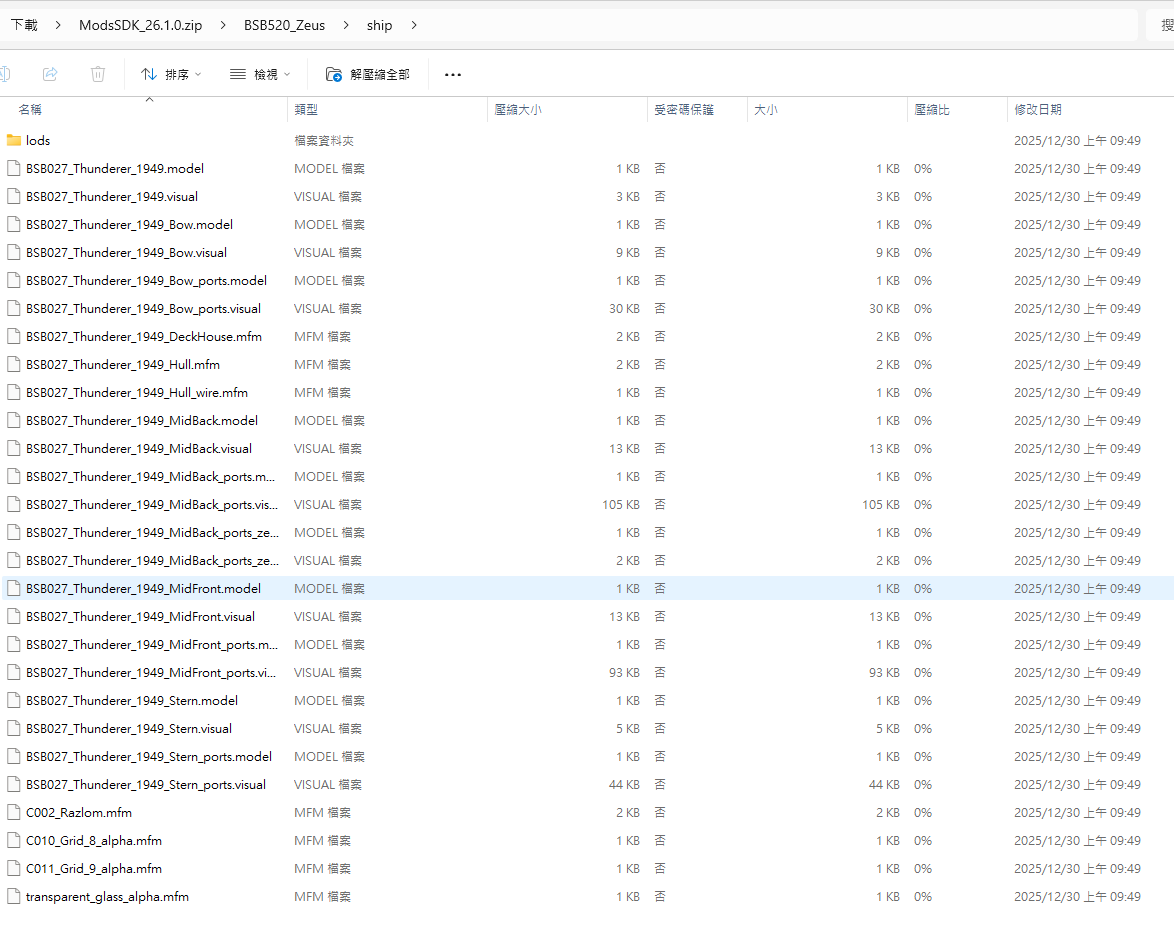1174x936 pixels.
Task: Sort by 修改日期 column header
Action: (1038, 110)
